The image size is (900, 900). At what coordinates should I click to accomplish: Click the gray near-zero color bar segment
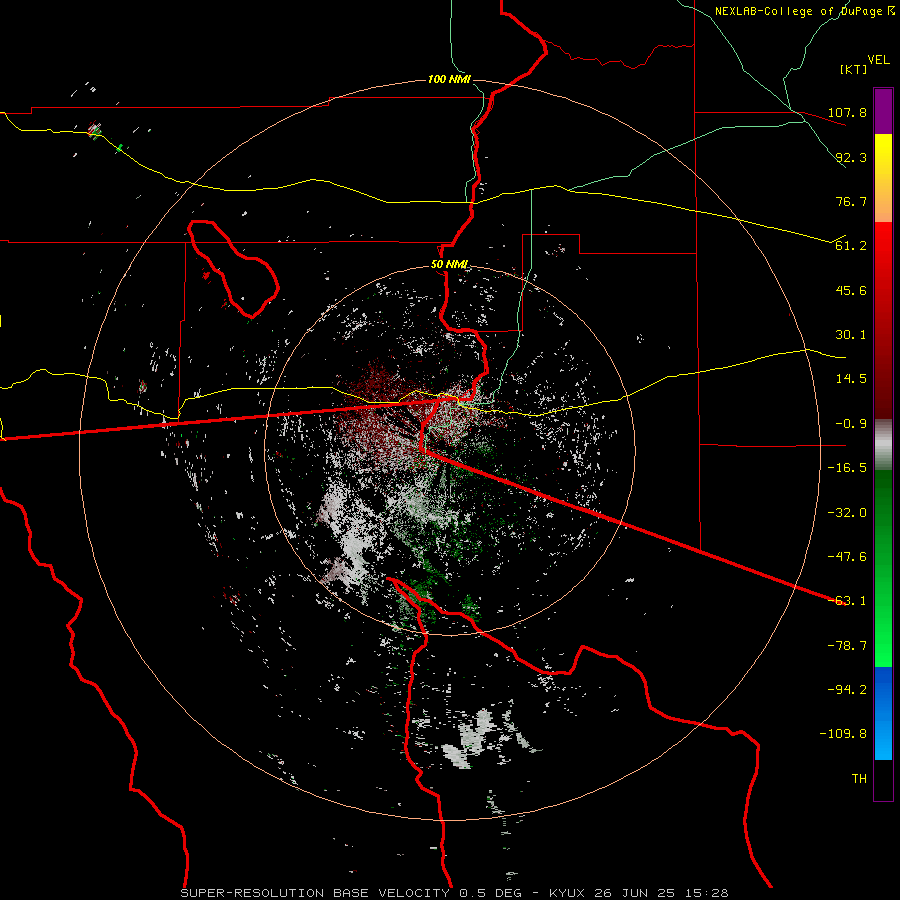[x=883, y=445]
